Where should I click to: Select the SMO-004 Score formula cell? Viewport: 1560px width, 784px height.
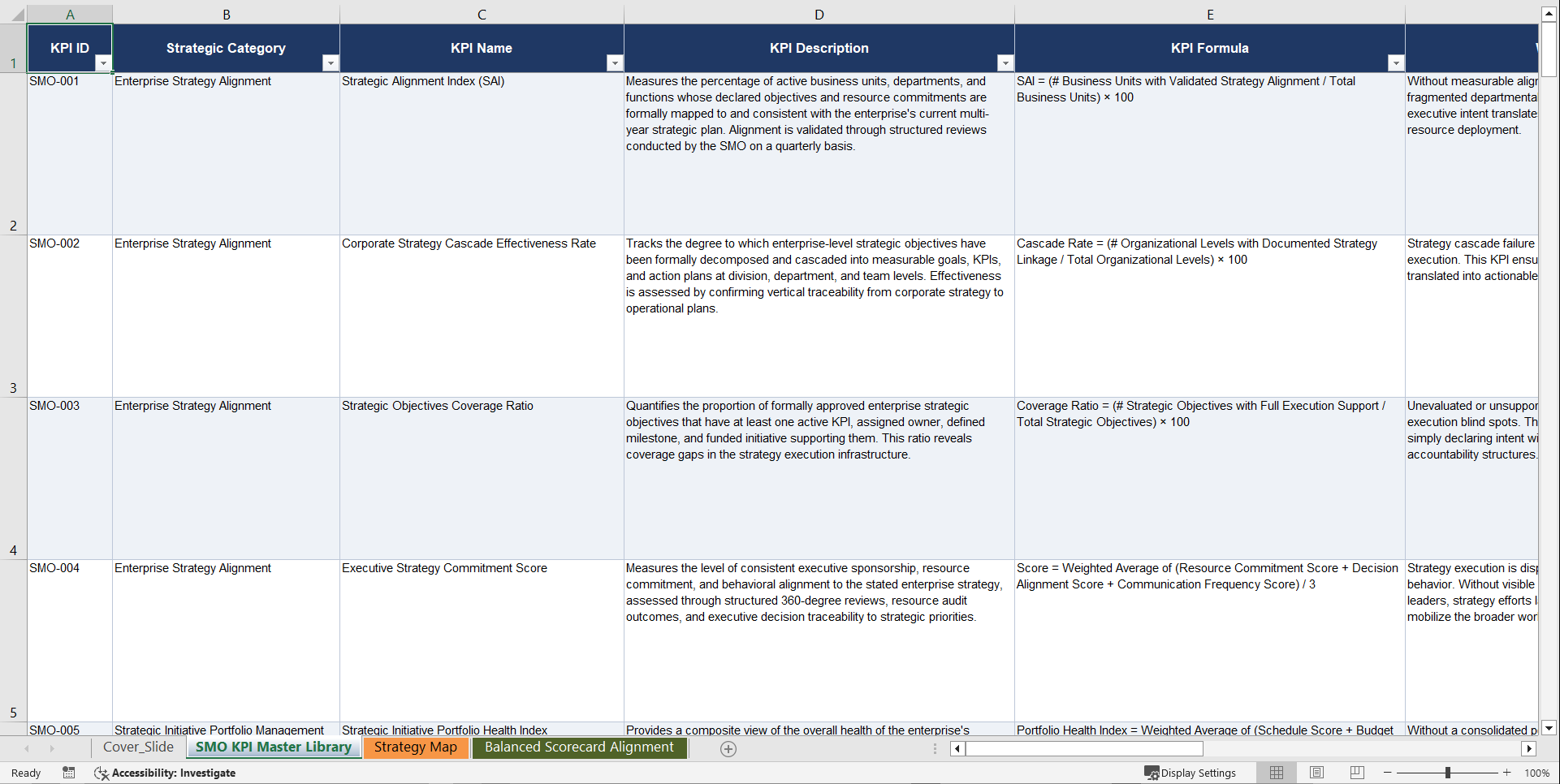tap(1210, 641)
